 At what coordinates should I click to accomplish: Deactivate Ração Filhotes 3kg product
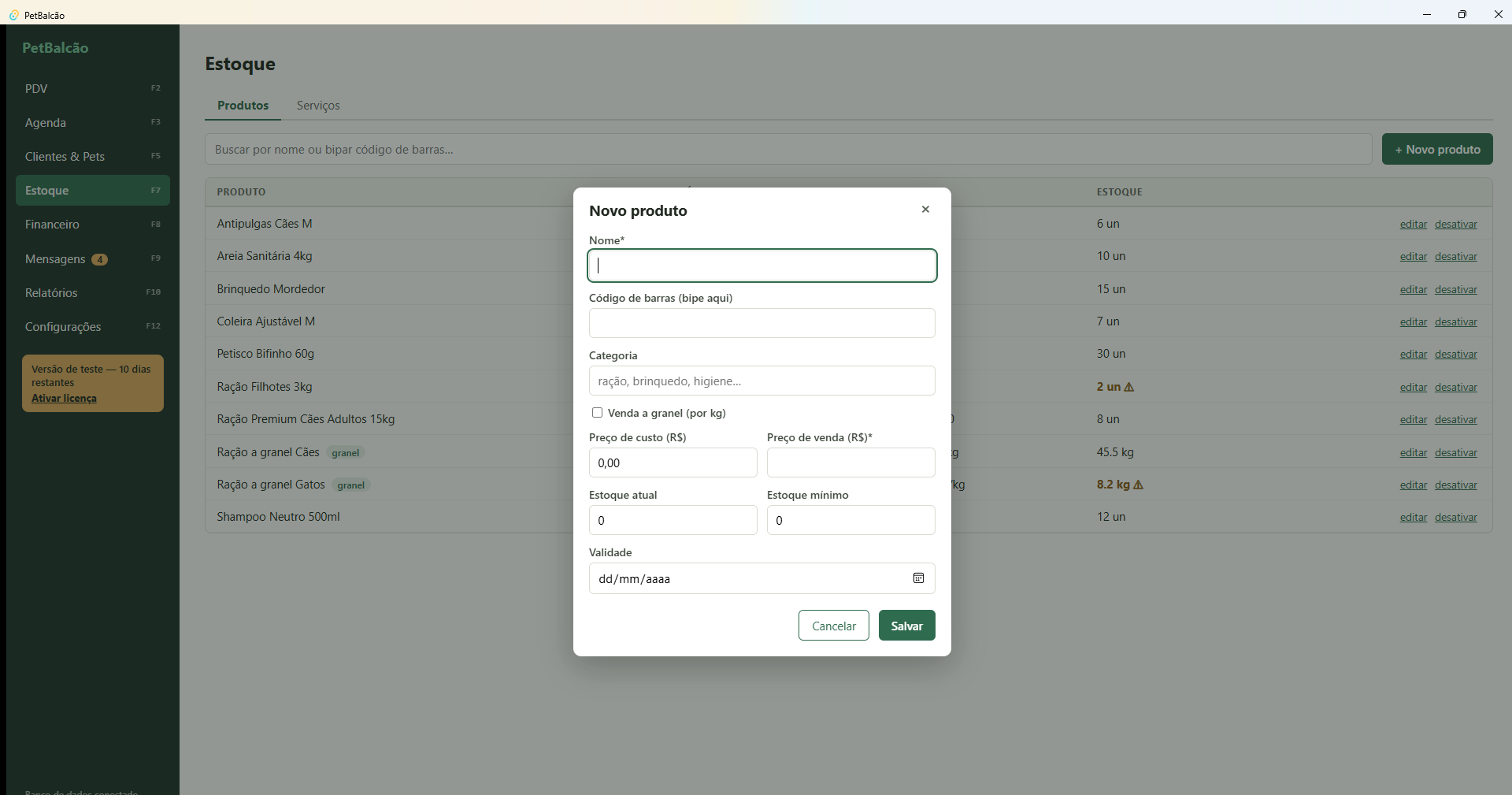1456,387
